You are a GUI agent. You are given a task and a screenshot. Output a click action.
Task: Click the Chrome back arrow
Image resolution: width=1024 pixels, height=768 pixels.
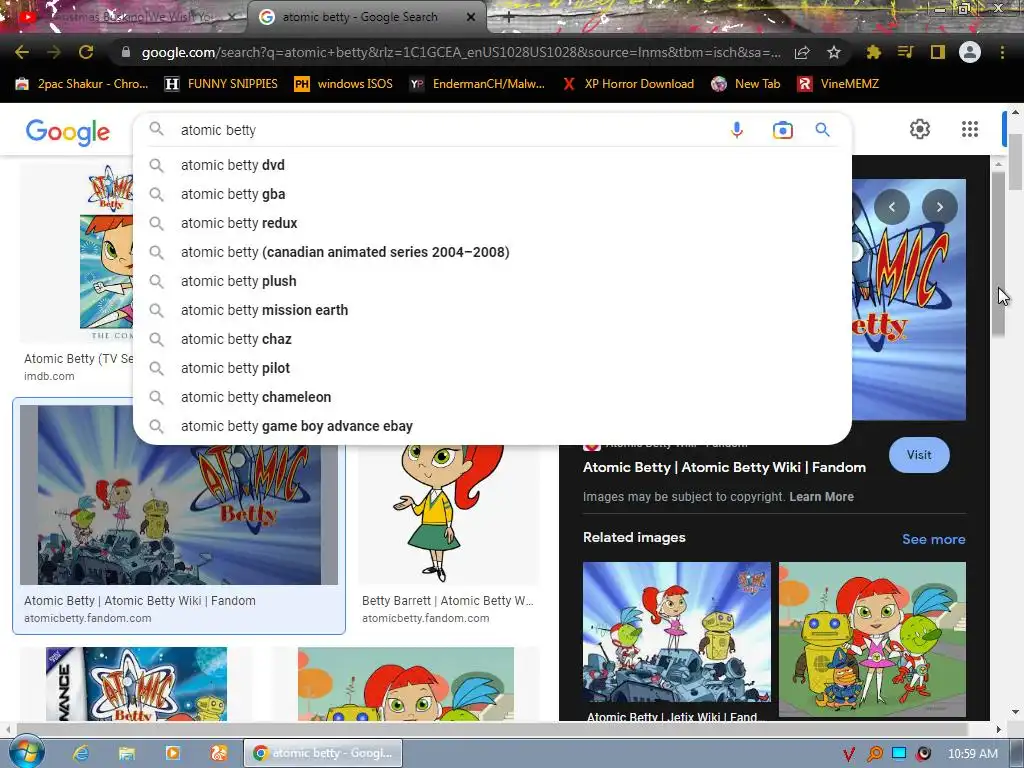point(22,52)
